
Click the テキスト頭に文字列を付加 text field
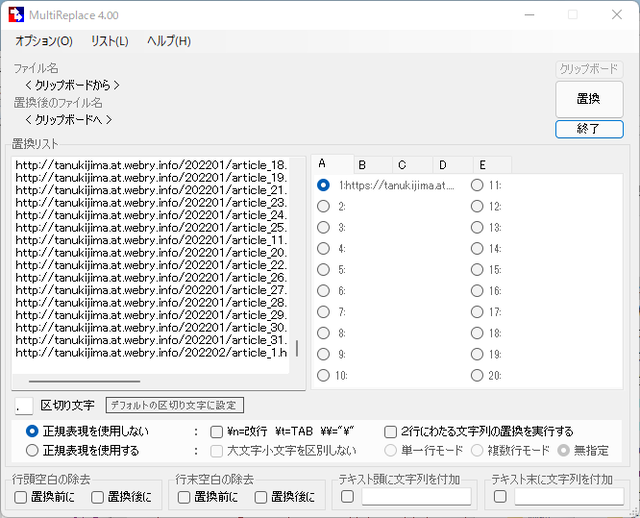[416, 496]
